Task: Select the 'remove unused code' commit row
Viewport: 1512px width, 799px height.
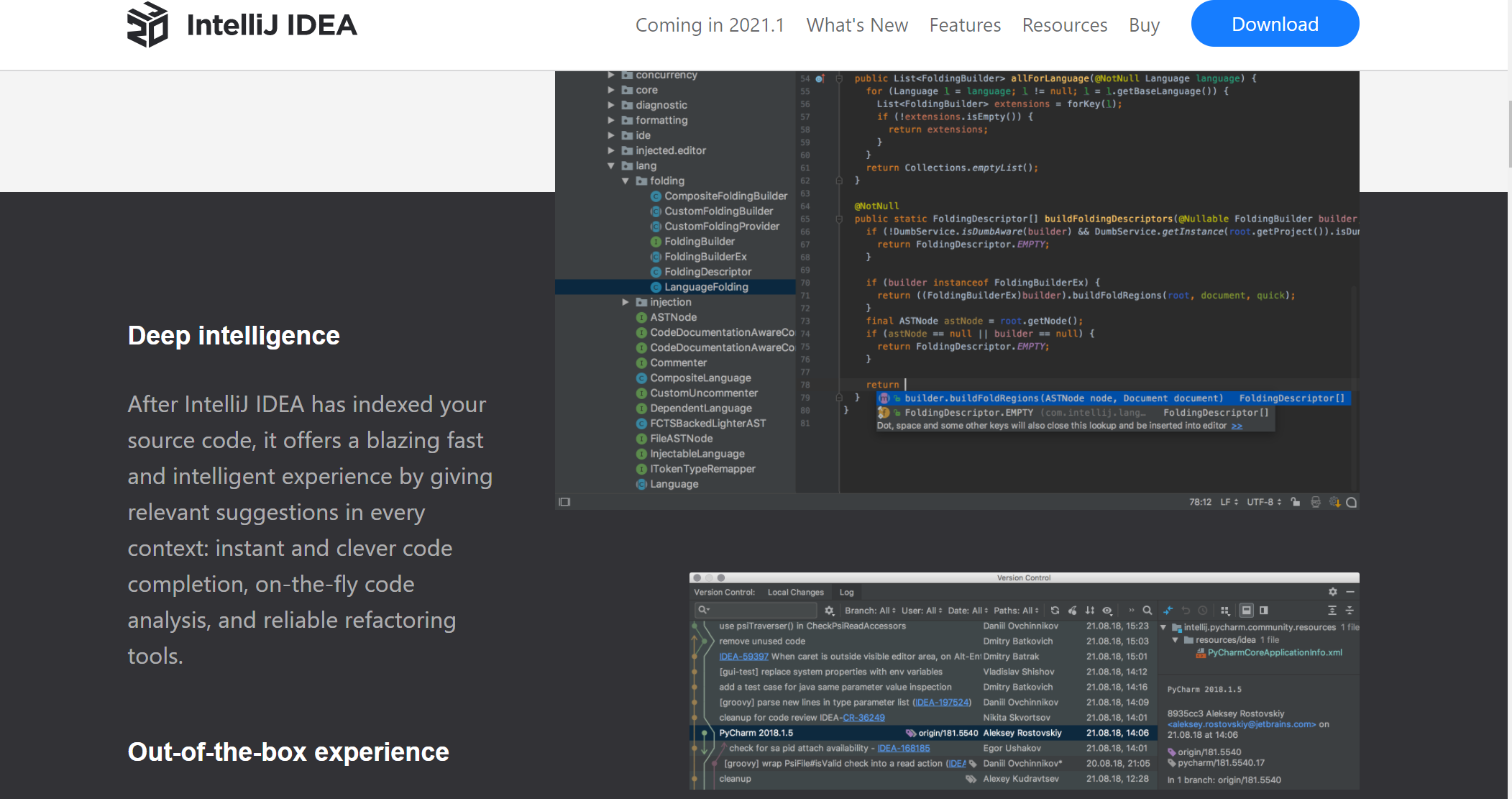Action: click(x=922, y=642)
